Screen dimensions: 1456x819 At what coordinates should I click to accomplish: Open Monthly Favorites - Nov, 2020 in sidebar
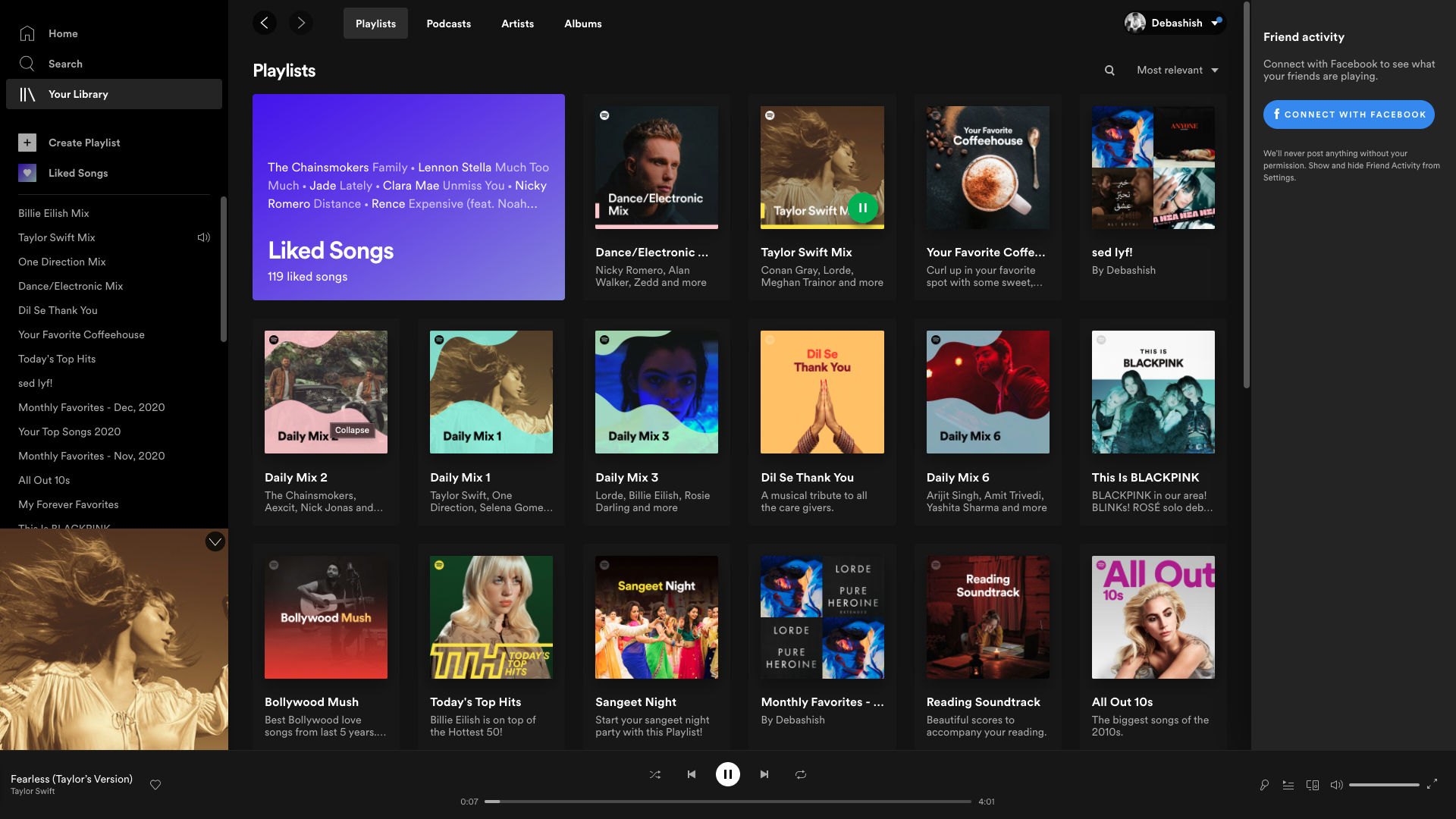[x=92, y=456]
